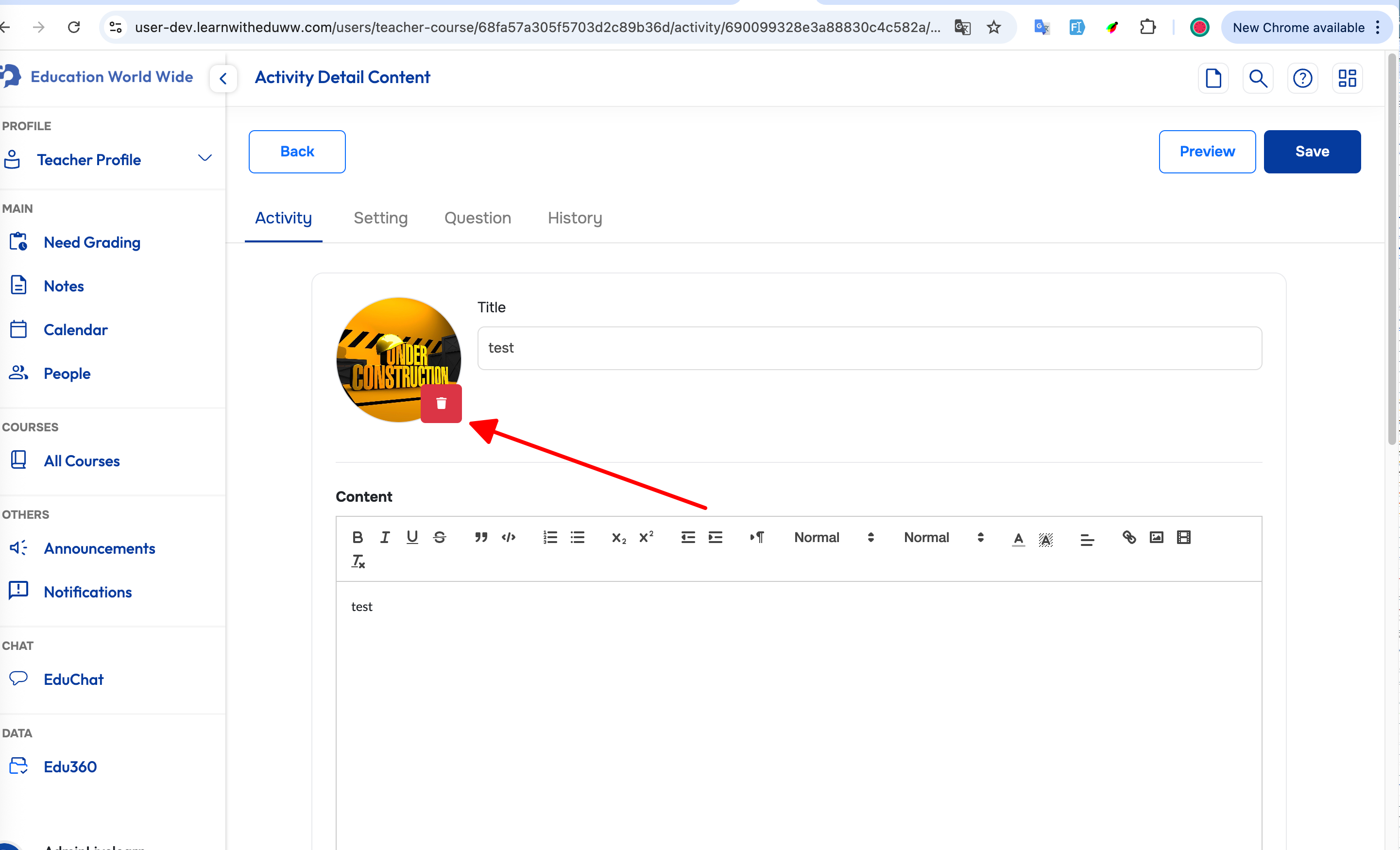Delete the activity thumbnail with the trash icon
This screenshot has width=1400, height=850.
coord(441,404)
